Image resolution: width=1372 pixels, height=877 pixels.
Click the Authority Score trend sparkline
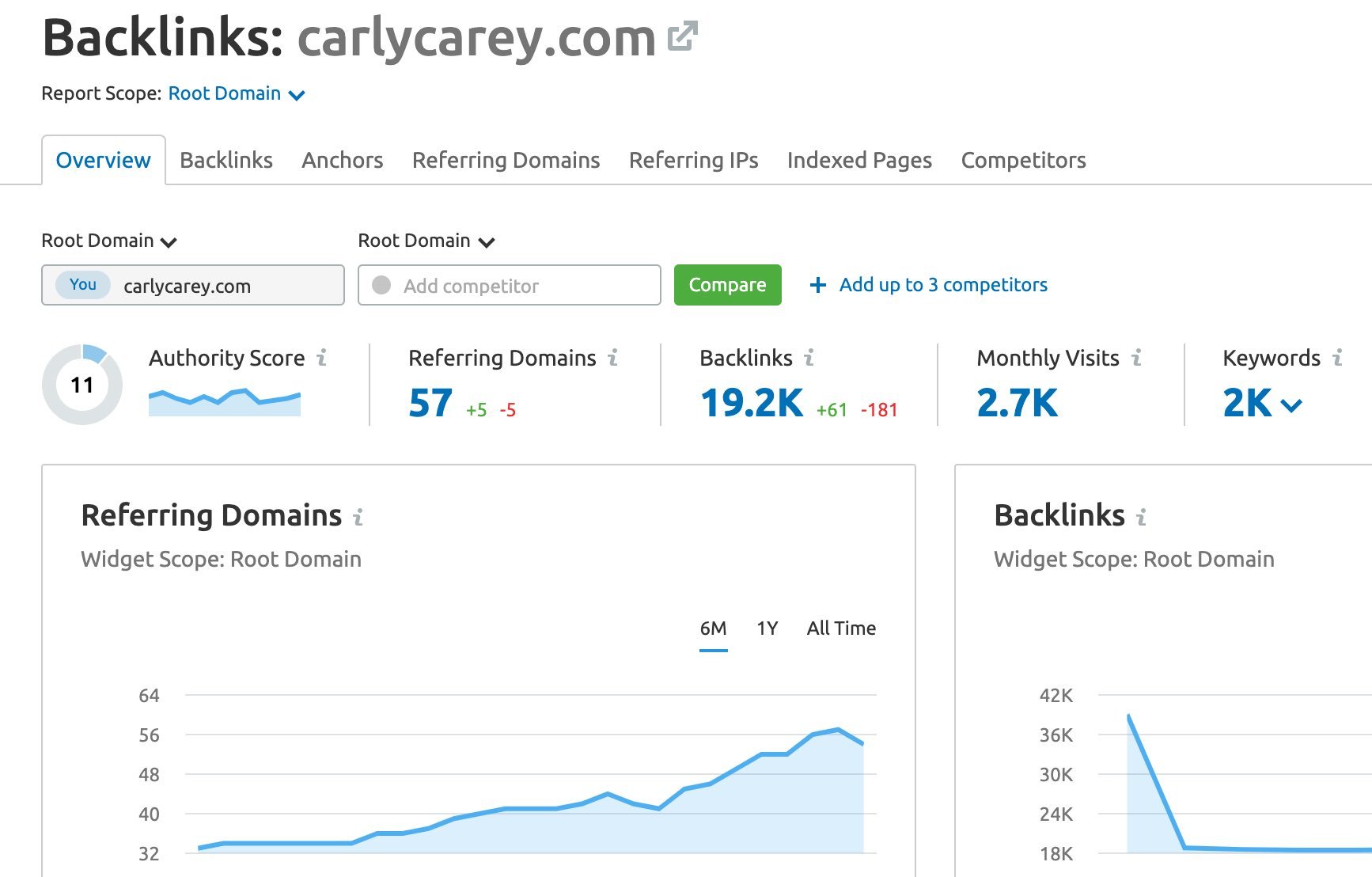225,402
